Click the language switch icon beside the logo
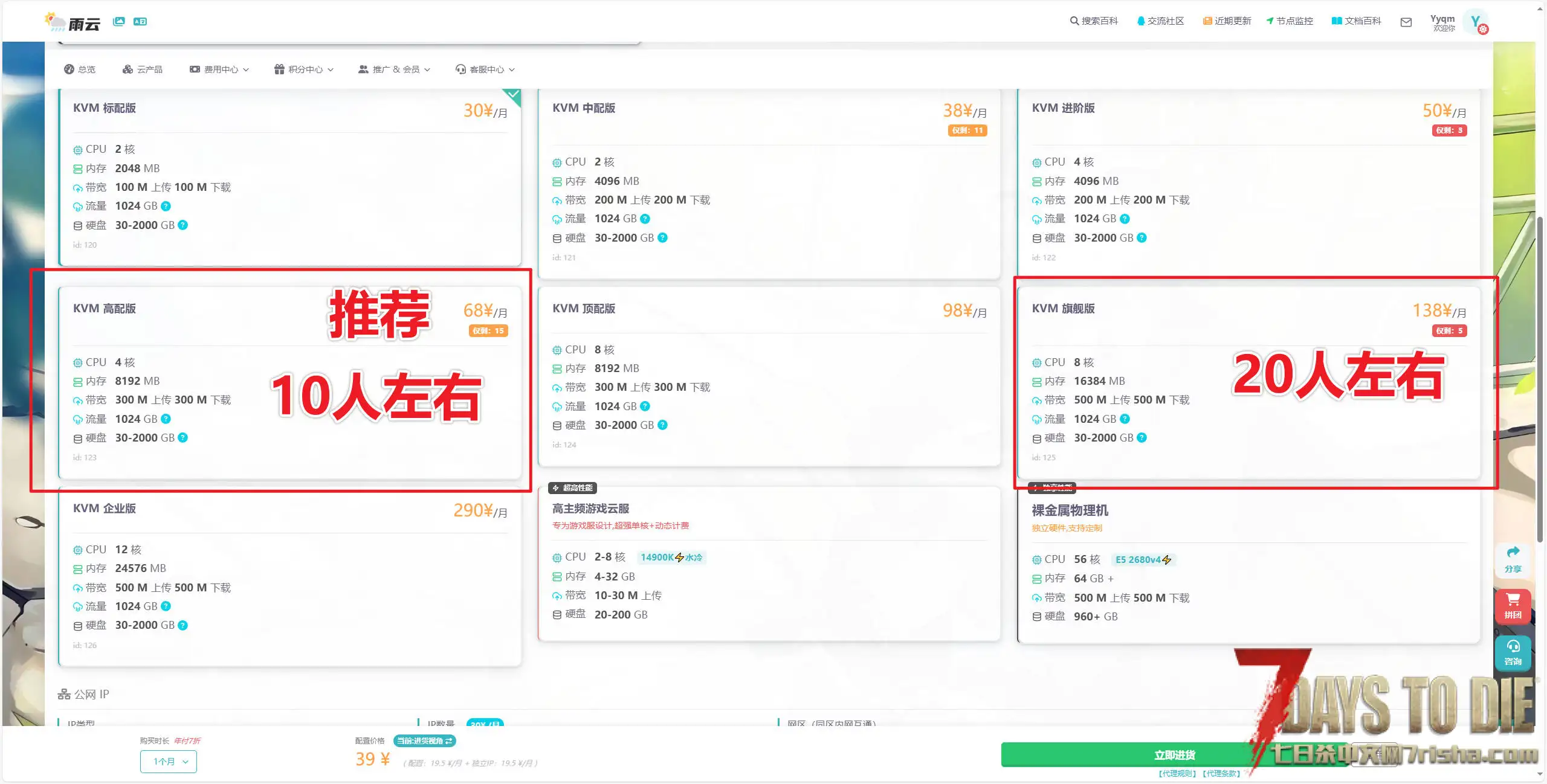Viewport: 1547px width, 784px height. (140, 22)
